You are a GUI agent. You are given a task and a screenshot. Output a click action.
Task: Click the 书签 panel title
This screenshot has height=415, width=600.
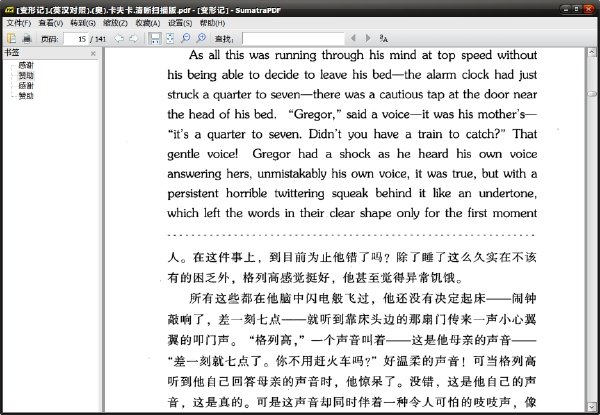[11, 53]
